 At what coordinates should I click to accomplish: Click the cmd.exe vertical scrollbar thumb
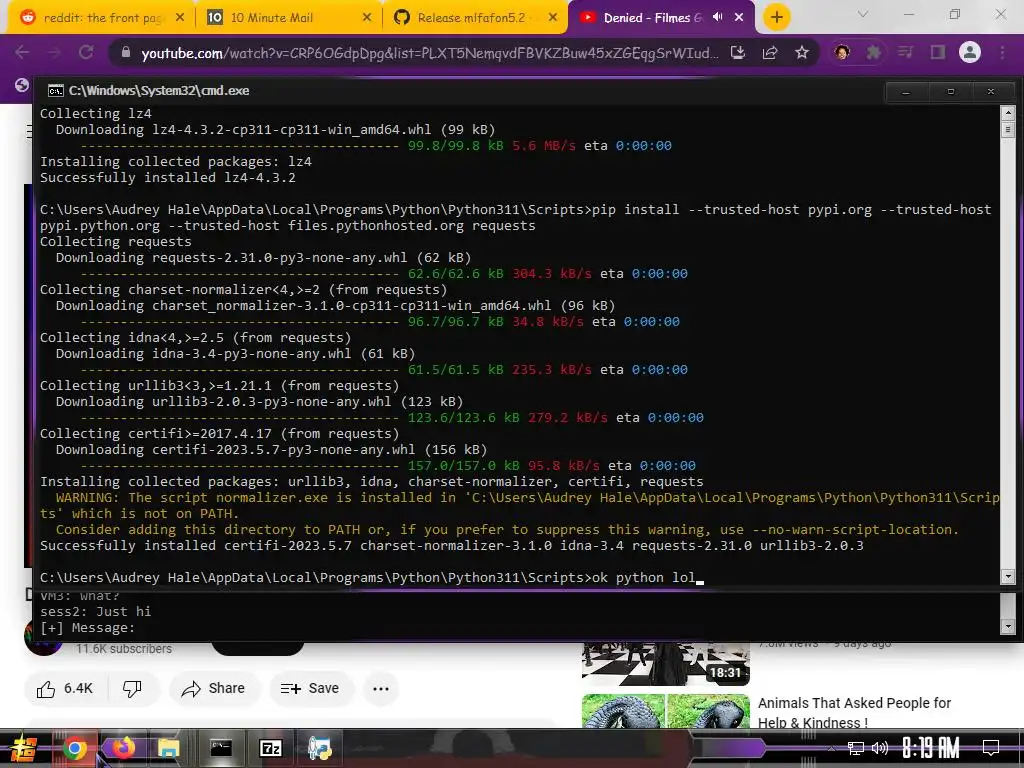[1008, 129]
